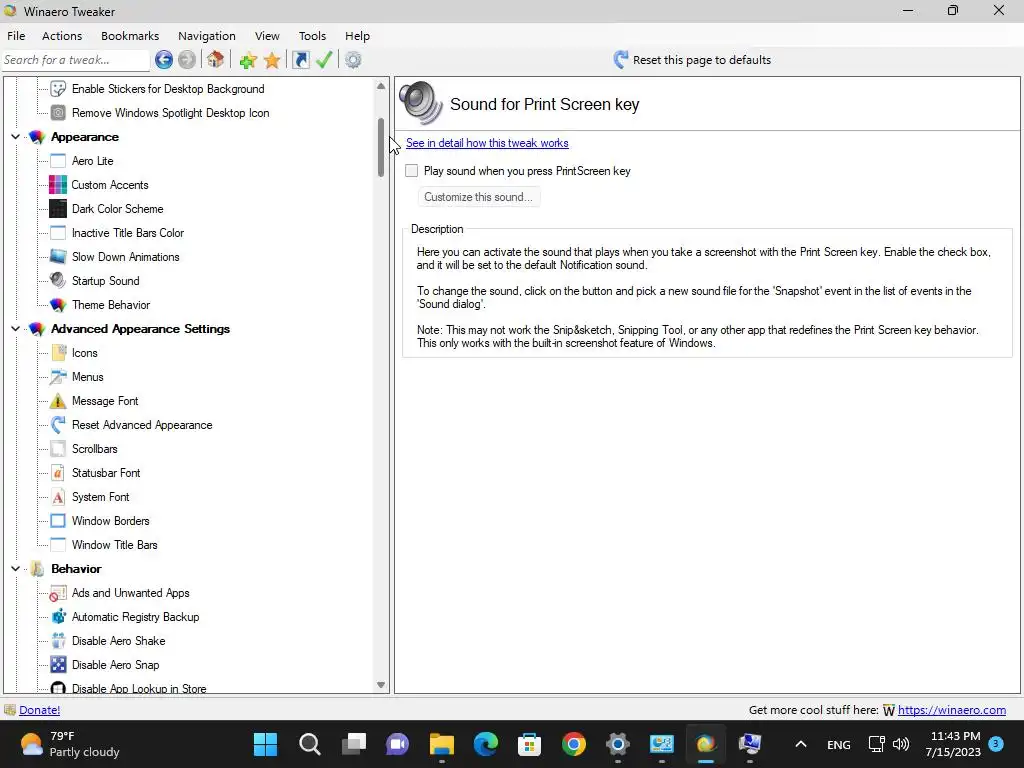Click the Slow Down Animations icon
This screenshot has width=1024, height=768.
point(58,257)
